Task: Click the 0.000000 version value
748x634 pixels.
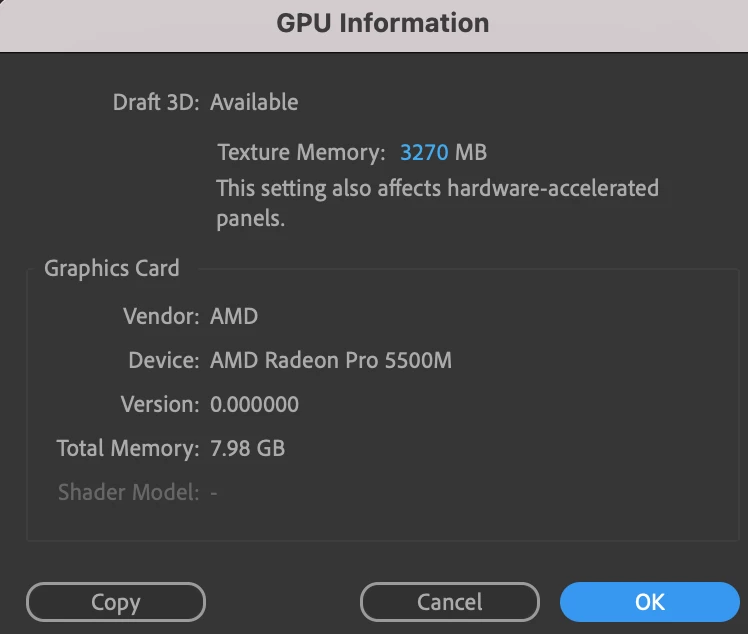Action: click(x=255, y=405)
